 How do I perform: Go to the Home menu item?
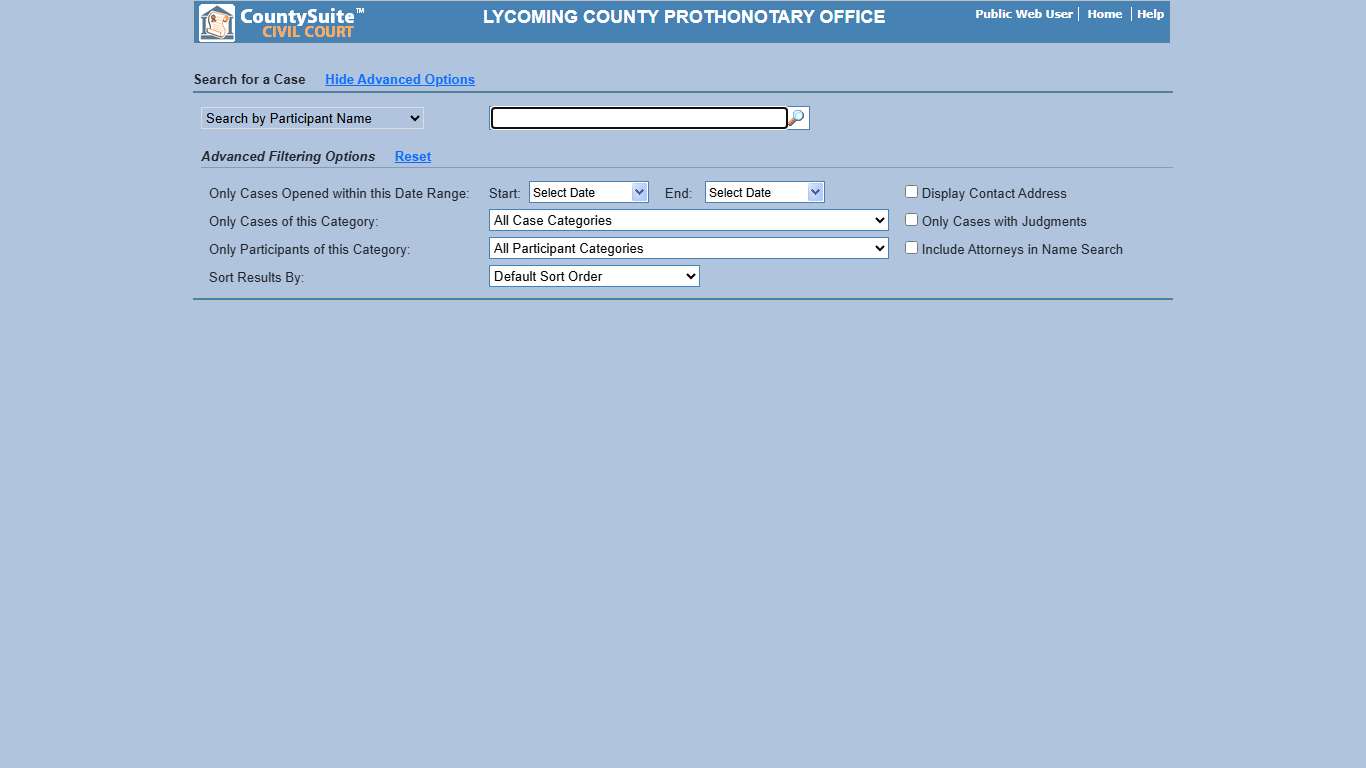coord(1104,14)
